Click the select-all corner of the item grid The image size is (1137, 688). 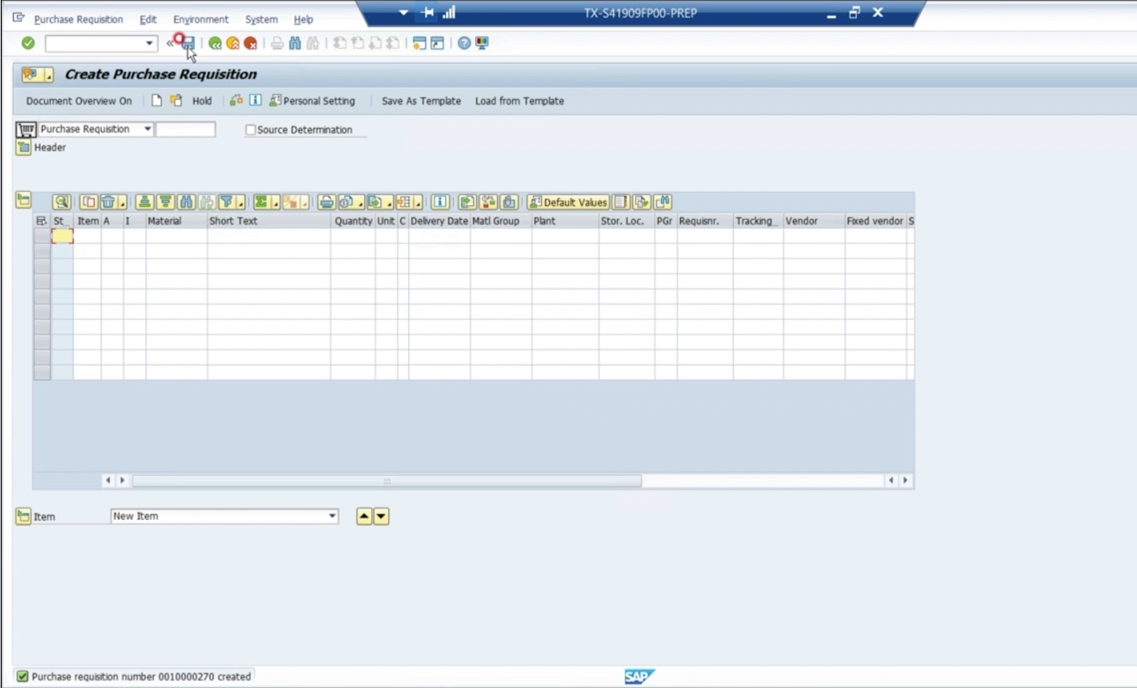[x=41, y=221]
